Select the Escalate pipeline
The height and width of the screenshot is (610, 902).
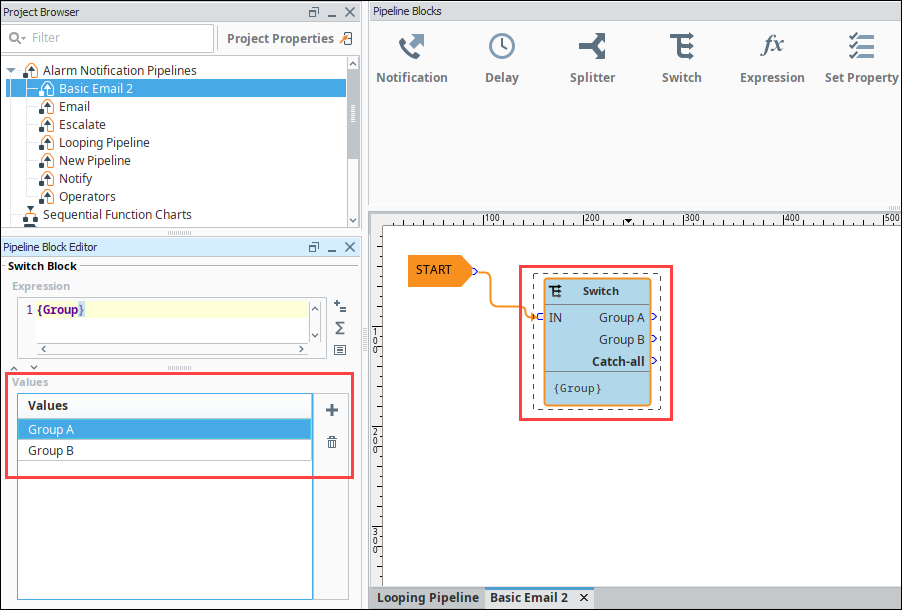(82, 125)
